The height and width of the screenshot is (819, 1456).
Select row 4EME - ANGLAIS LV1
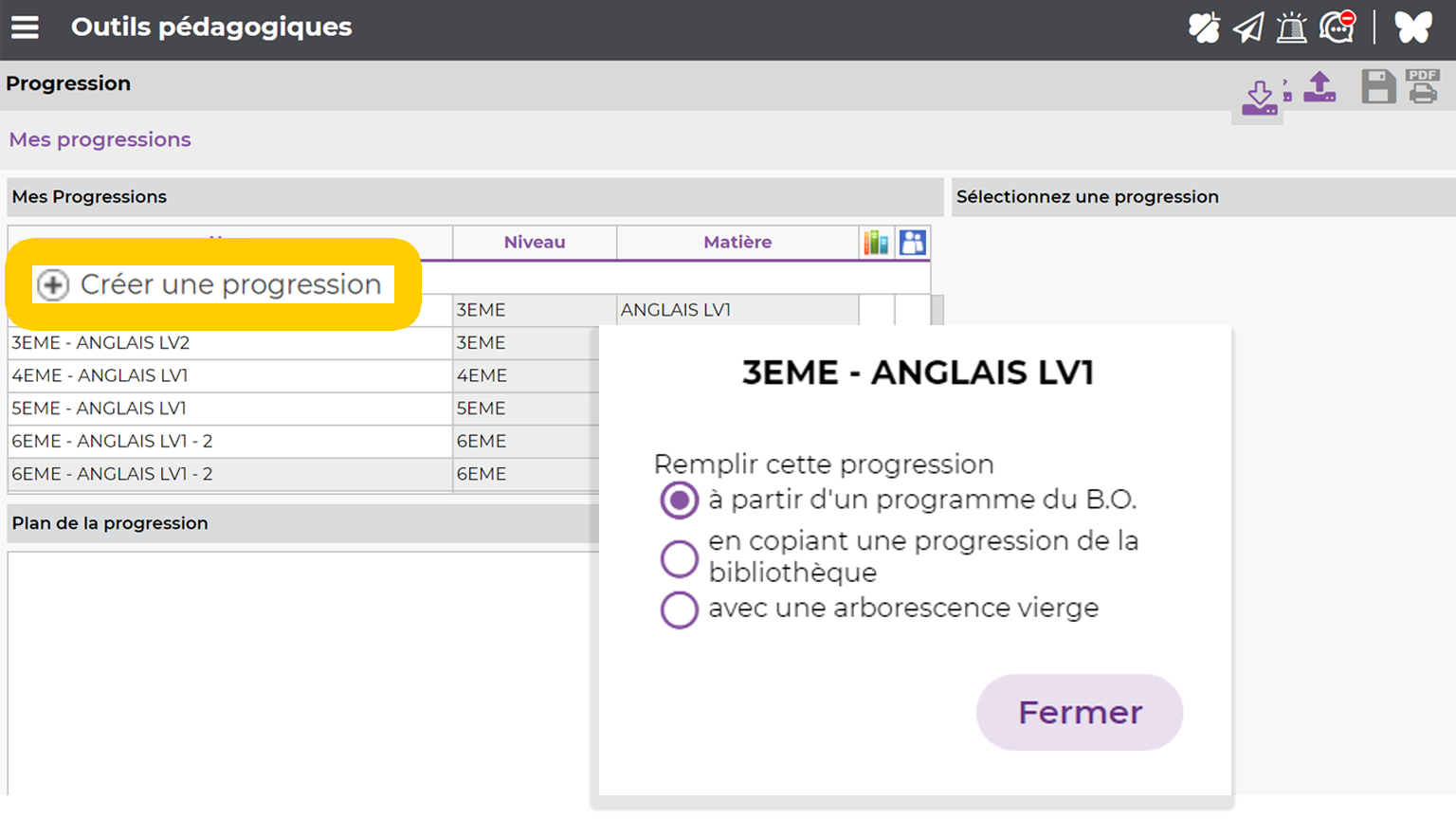(x=230, y=375)
